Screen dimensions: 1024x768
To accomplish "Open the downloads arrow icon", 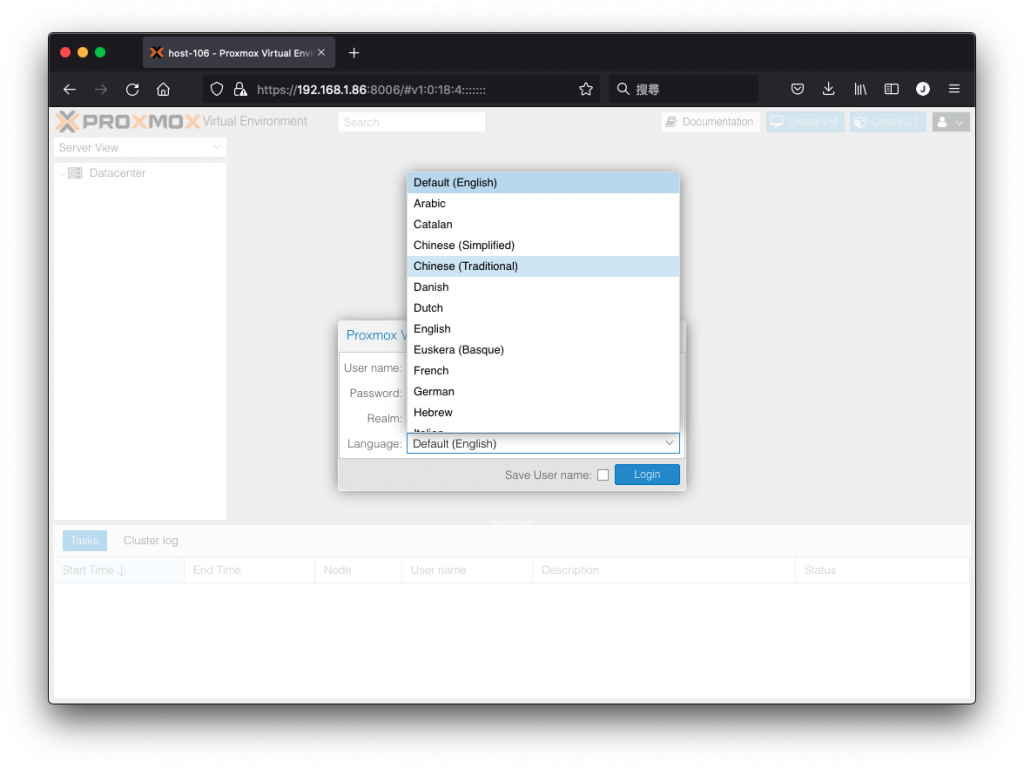I will 829,89.
